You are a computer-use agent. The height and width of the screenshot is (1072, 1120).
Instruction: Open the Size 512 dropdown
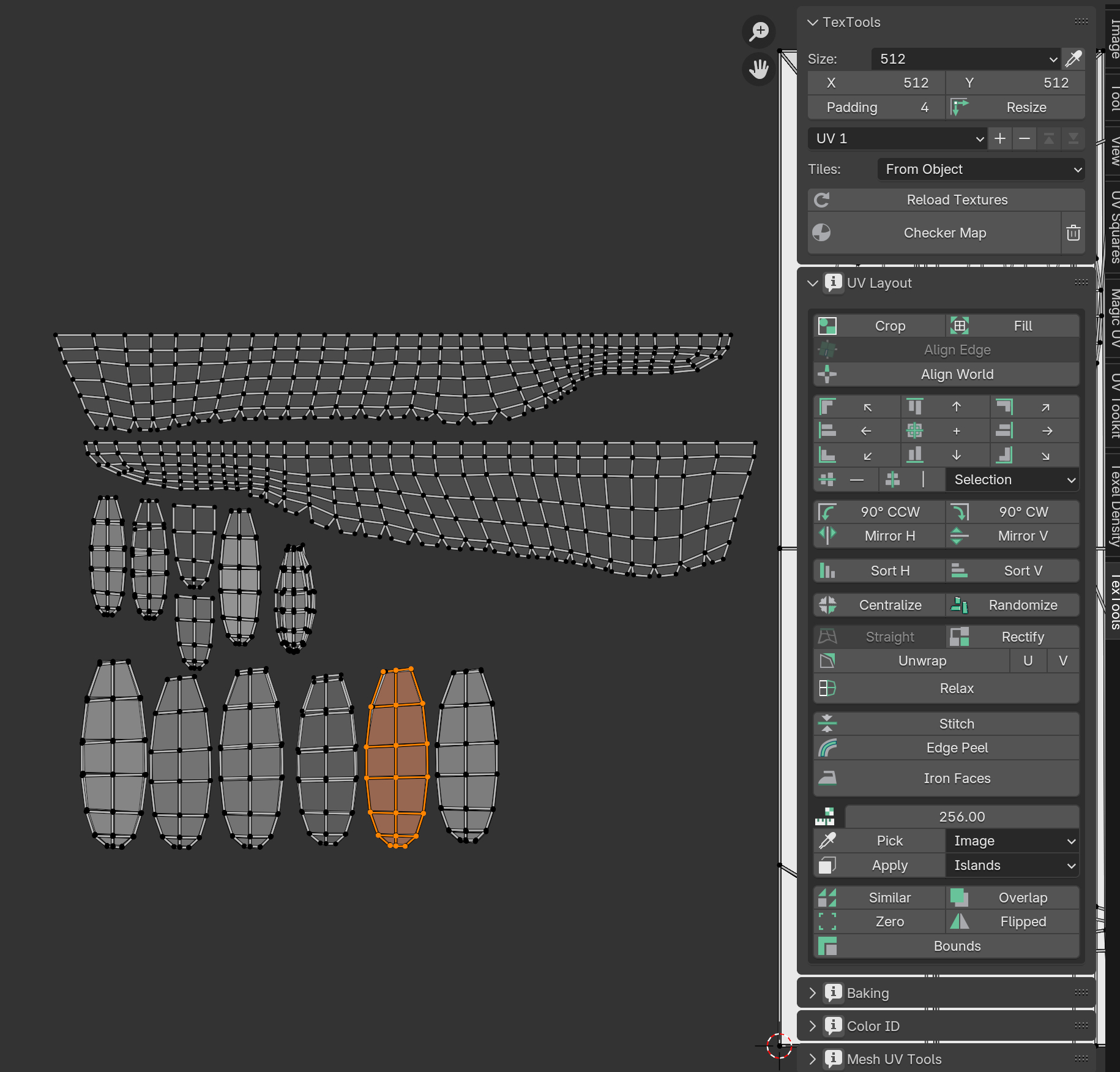pos(965,59)
